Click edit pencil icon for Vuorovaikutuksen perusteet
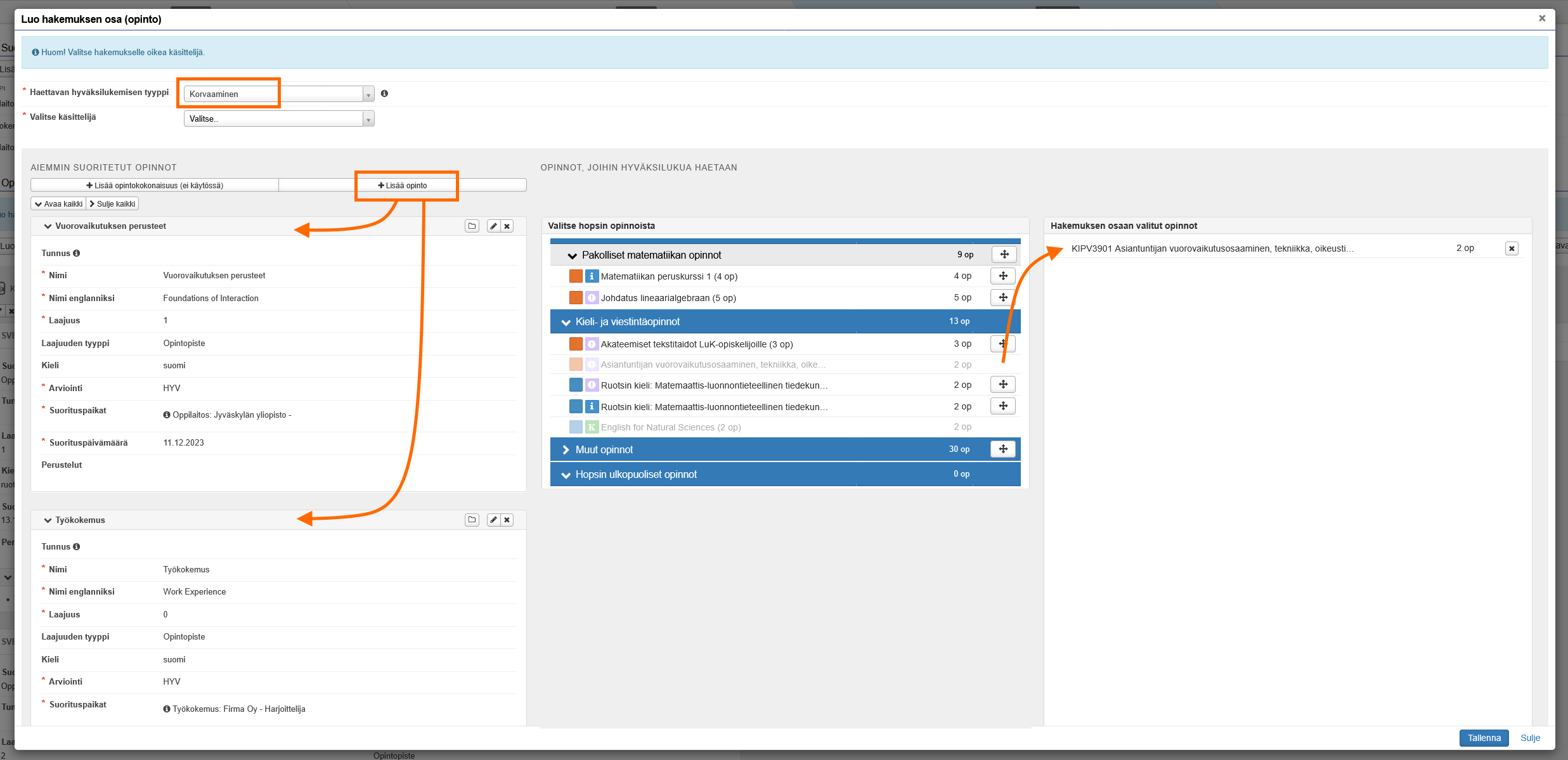The height and width of the screenshot is (760, 1568). 493,226
